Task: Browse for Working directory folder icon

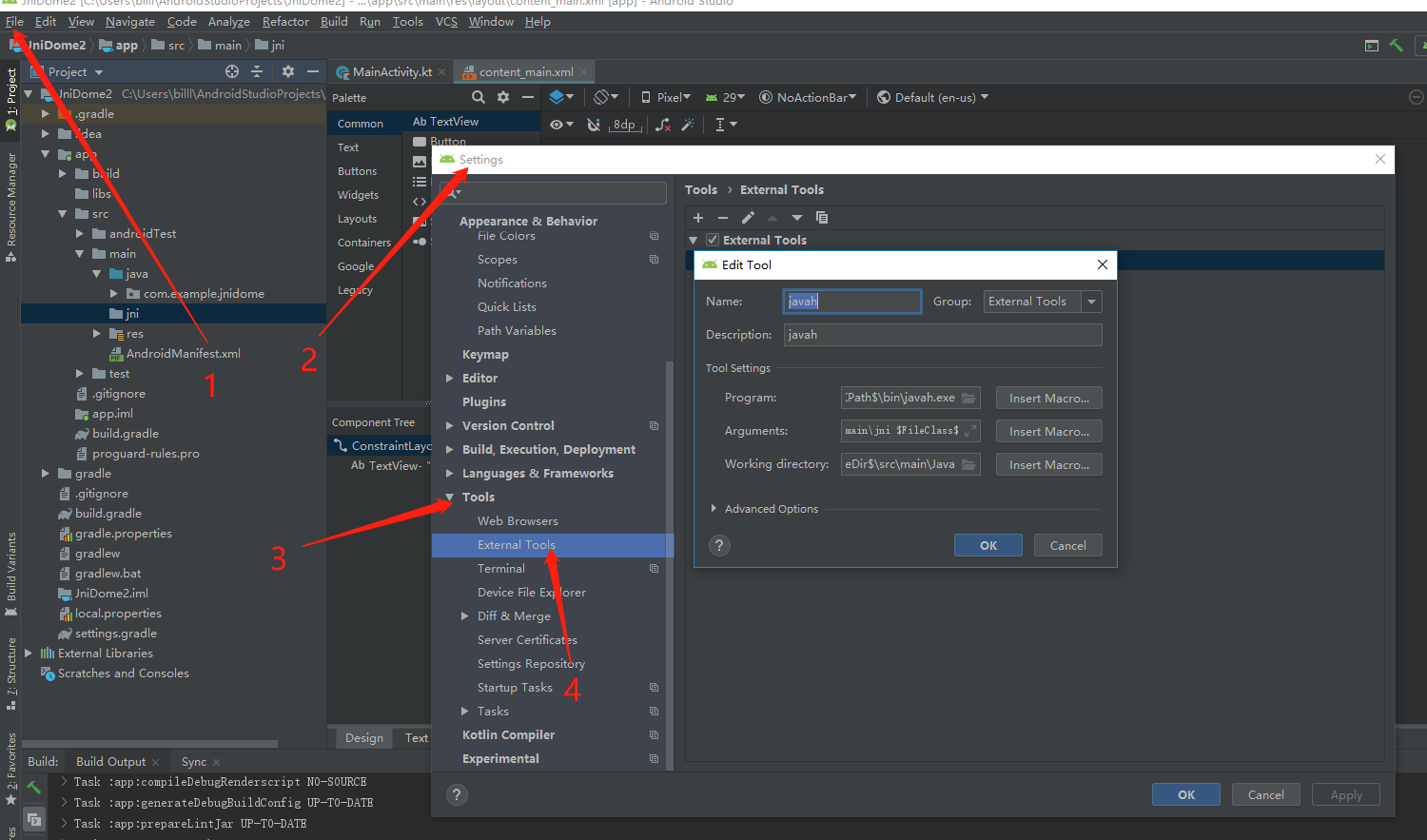Action: pos(968,464)
